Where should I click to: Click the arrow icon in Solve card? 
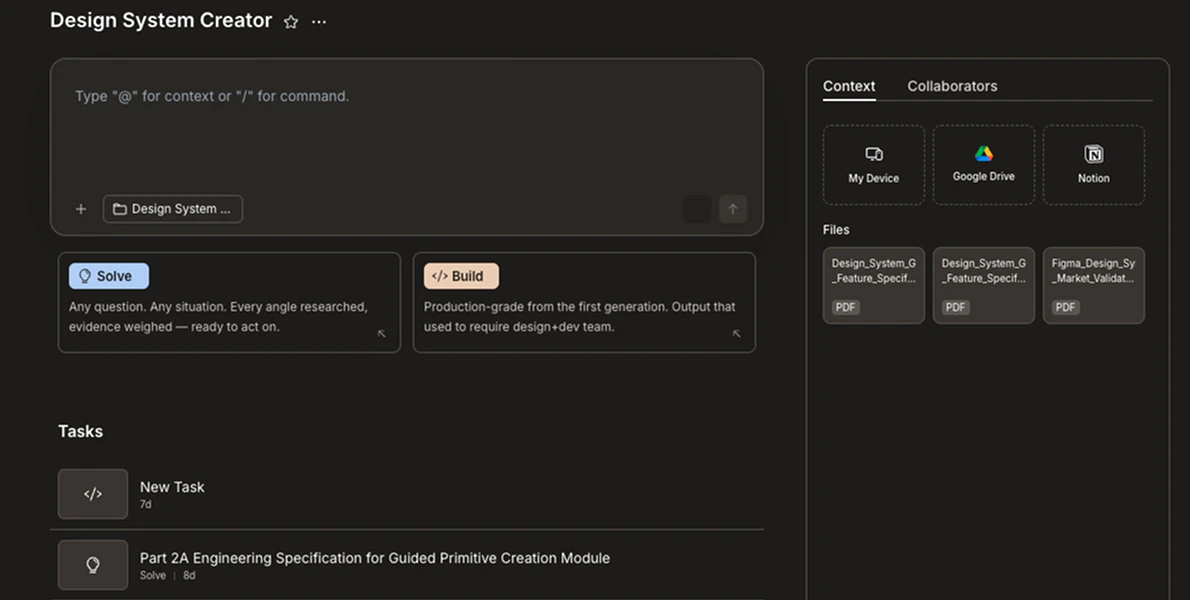[382, 334]
